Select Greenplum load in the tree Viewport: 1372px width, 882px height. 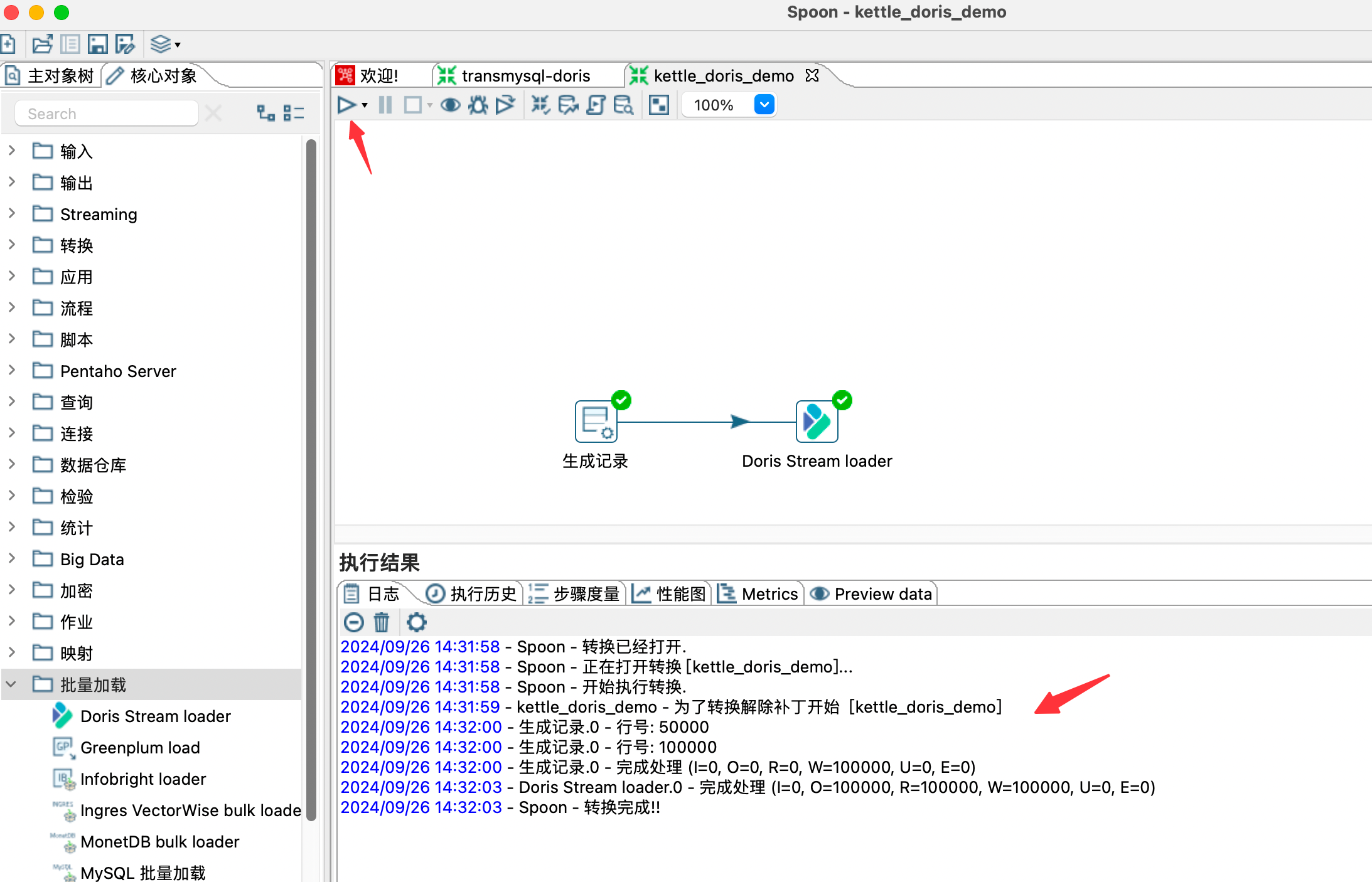click(x=140, y=748)
